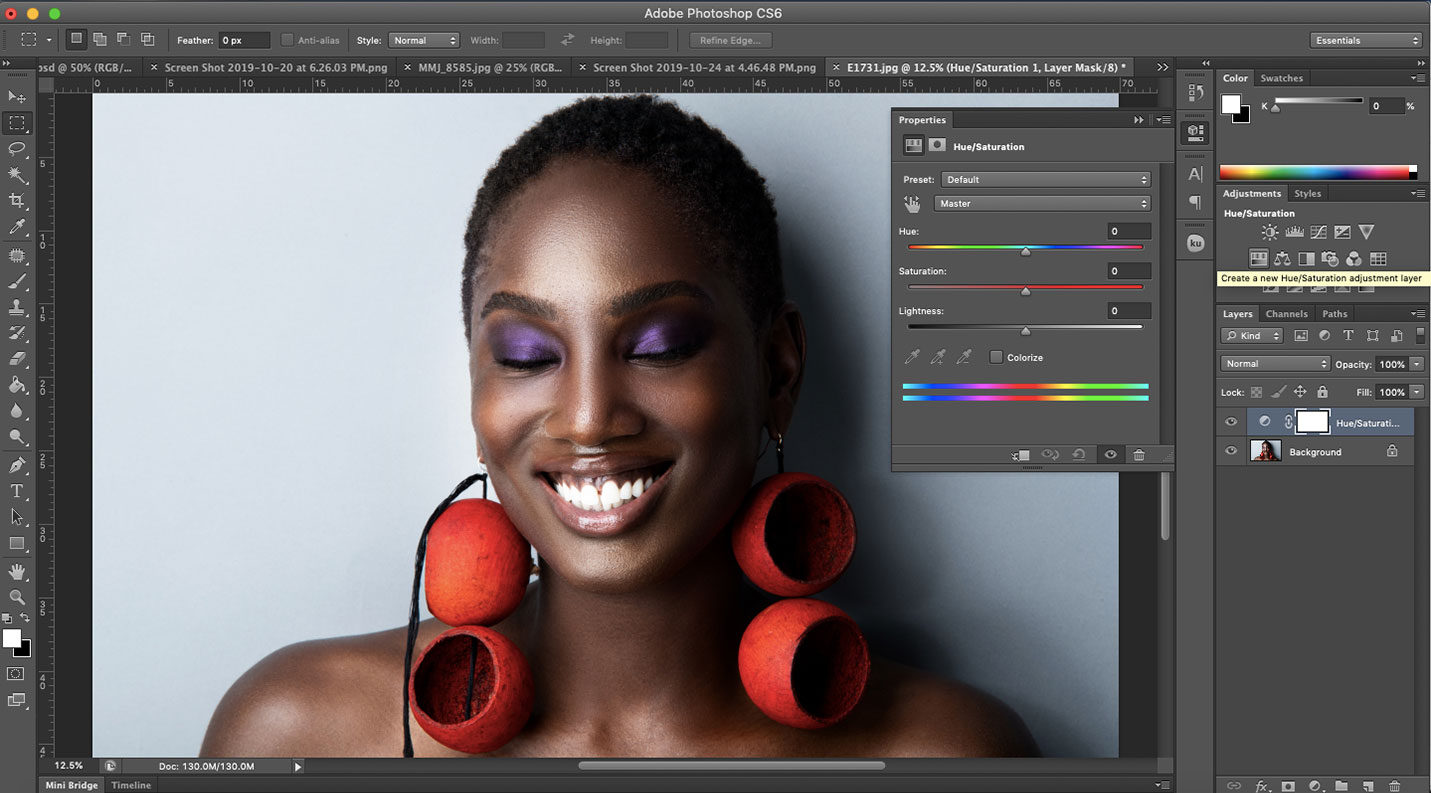Viewport: 1431px width, 793px height.
Task: Expand hidden document tabs double arrow
Action: pyautogui.click(x=1162, y=67)
